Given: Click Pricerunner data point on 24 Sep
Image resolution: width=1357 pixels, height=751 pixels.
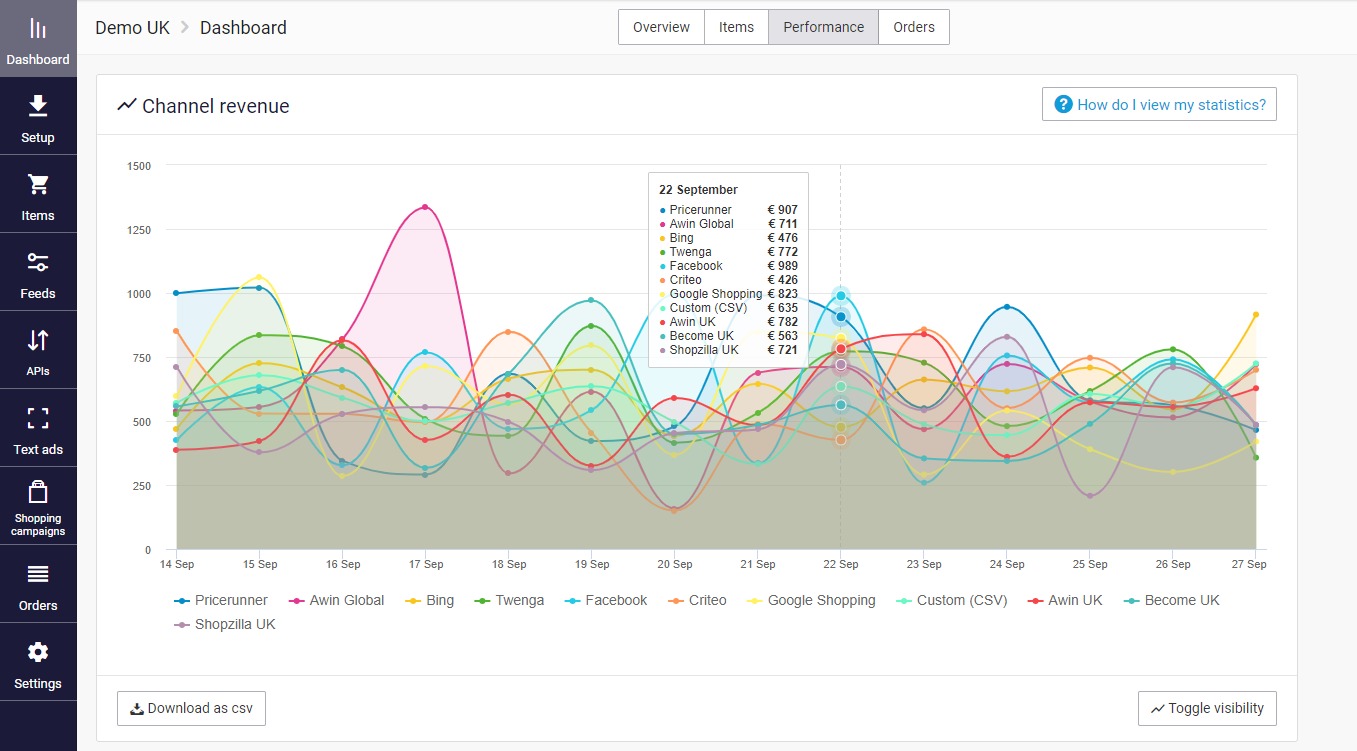Looking at the screenshot, I should tap(1007, 307).
